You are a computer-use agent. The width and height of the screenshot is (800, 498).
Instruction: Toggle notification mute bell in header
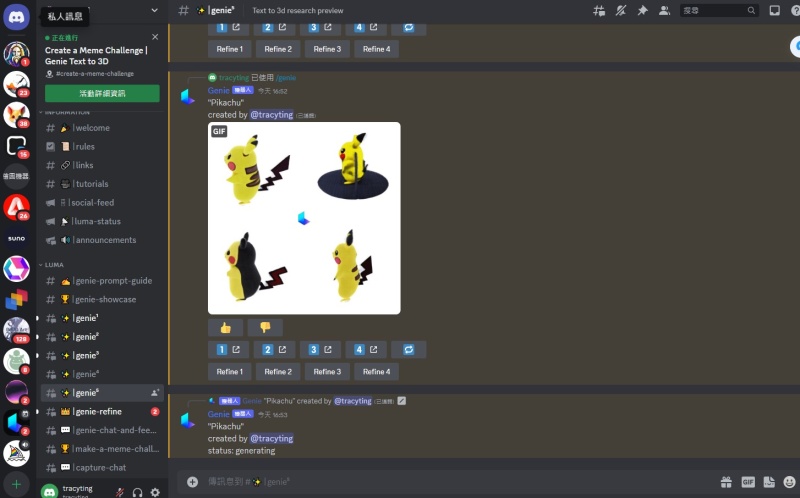(620, 11)
